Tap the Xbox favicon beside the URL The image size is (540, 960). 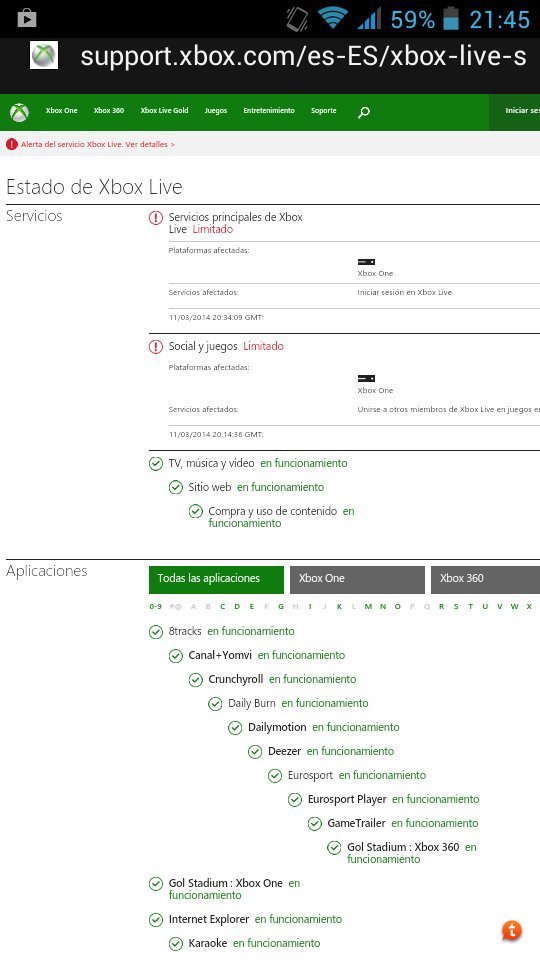(x=44, y=55)
